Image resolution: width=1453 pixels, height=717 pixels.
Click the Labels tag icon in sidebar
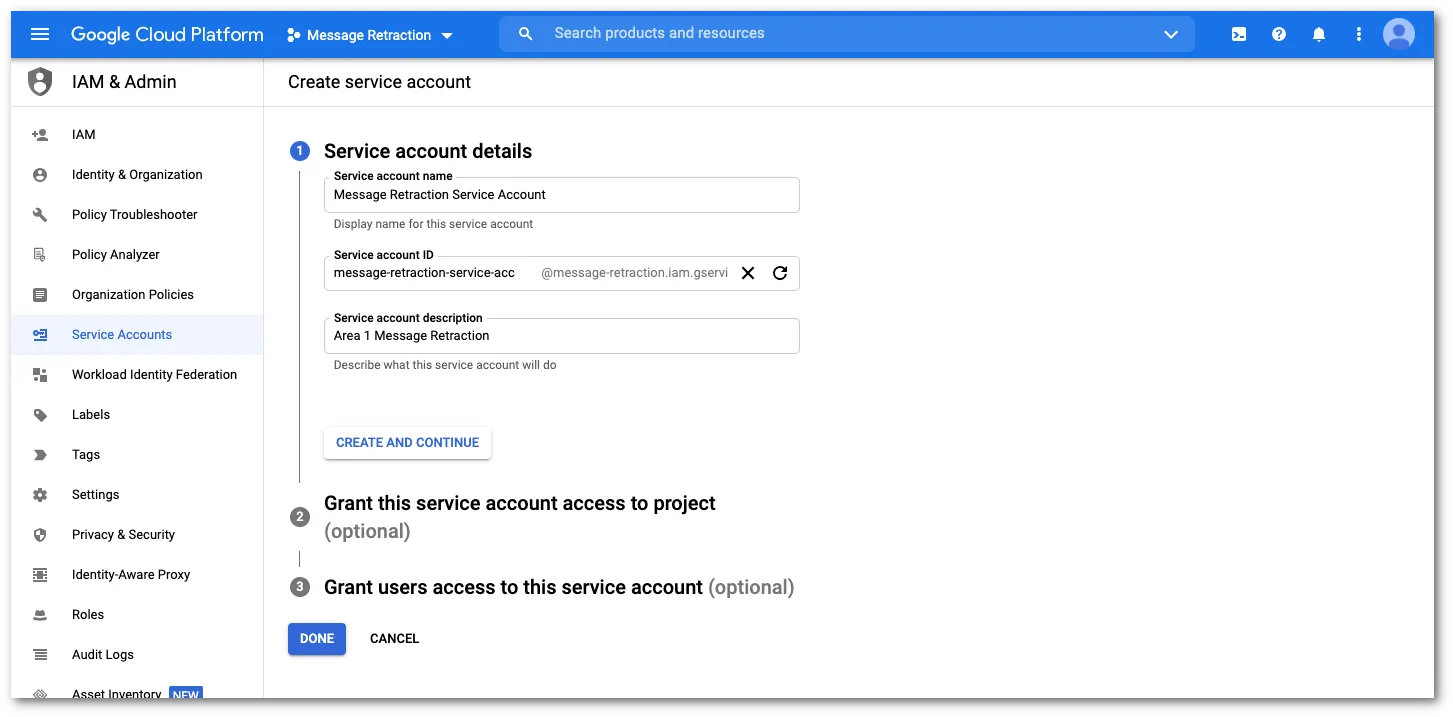40,414
